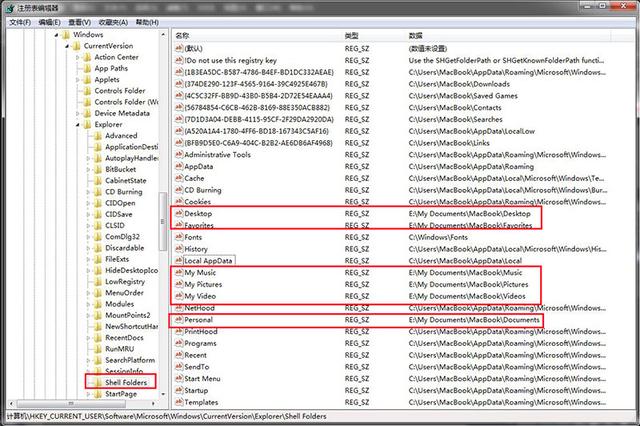Open the 收藏夹(A) menu
The height and width of the screenshot is (426, 640).
point(113,22)
